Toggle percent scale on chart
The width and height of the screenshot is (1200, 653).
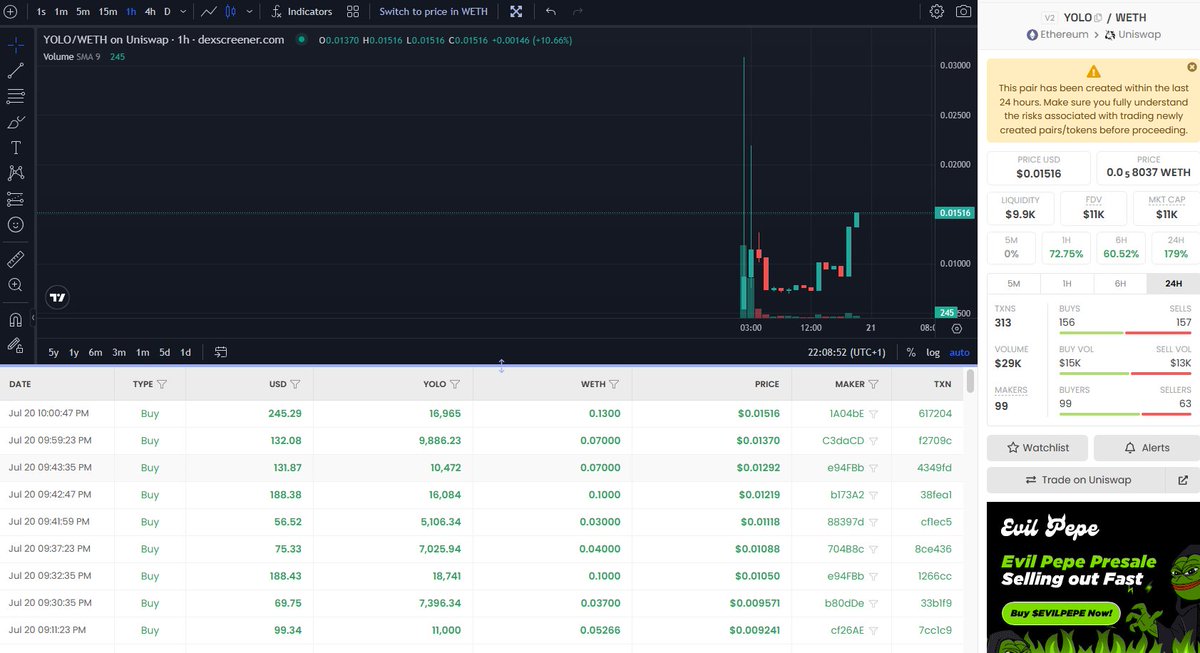911,352
